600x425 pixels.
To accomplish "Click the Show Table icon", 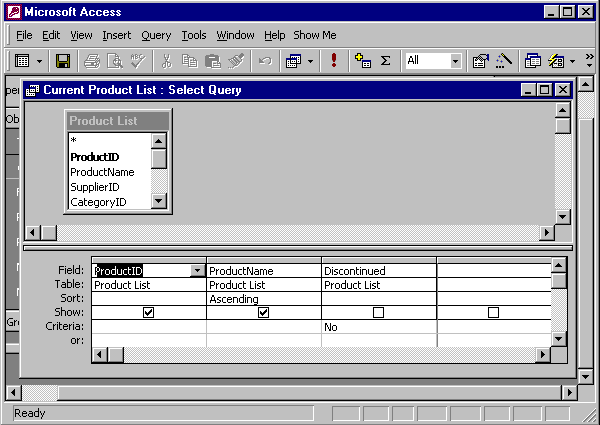I will (363, 61).
